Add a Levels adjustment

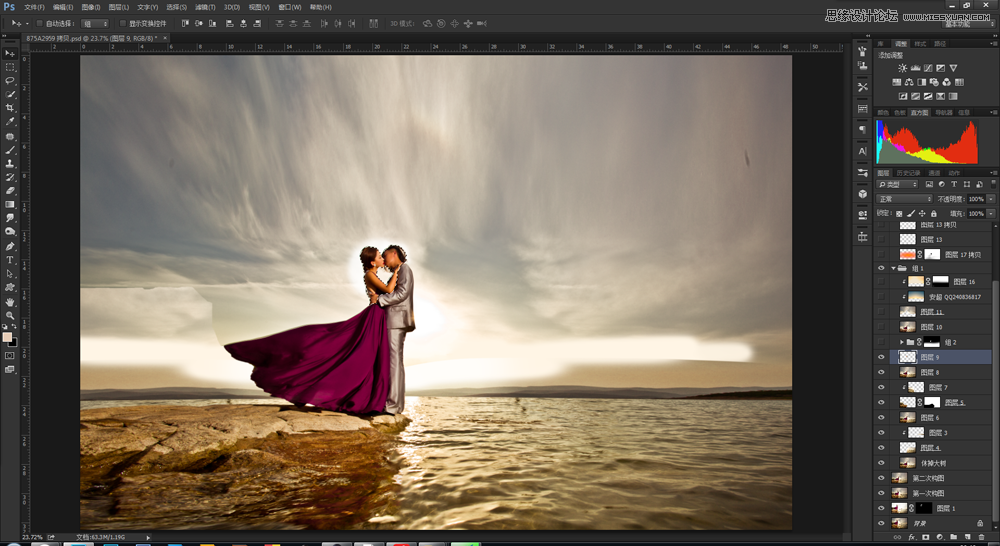coord(915,68)
